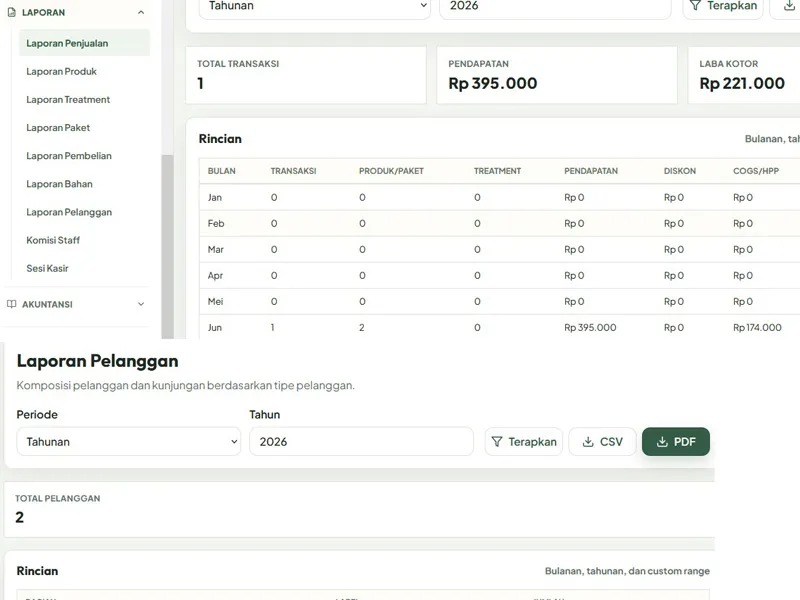Viewport: 800px width, 600px height.
Task: Click the BULAN column header
Action: click(221, 171)
